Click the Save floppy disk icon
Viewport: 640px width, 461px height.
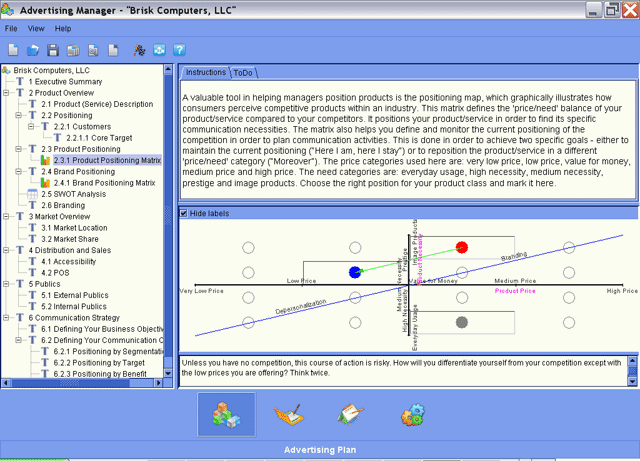click(x=53, y=50)
